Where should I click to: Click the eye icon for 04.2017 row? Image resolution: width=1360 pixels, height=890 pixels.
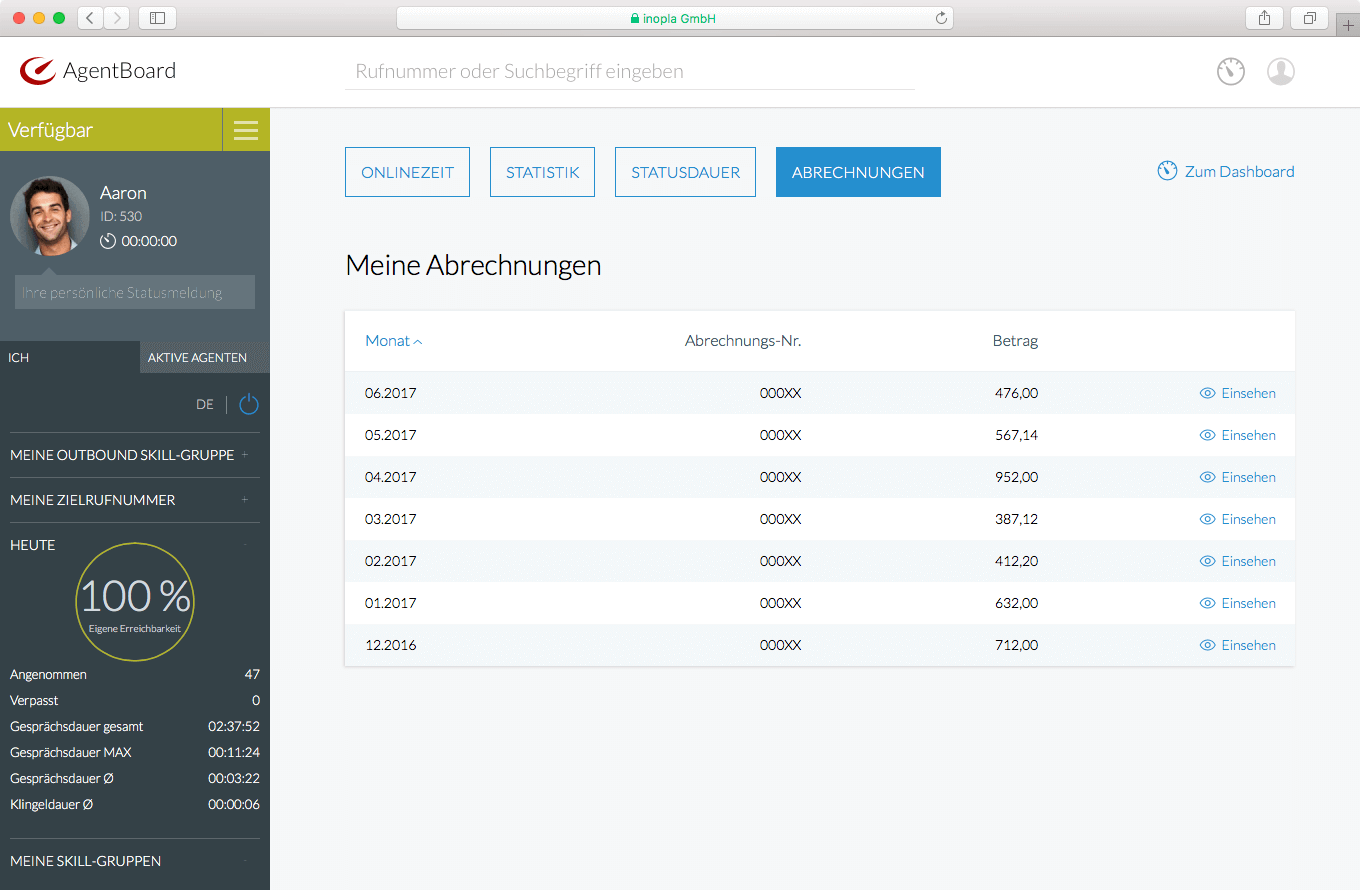click(x=1207, y=477)
